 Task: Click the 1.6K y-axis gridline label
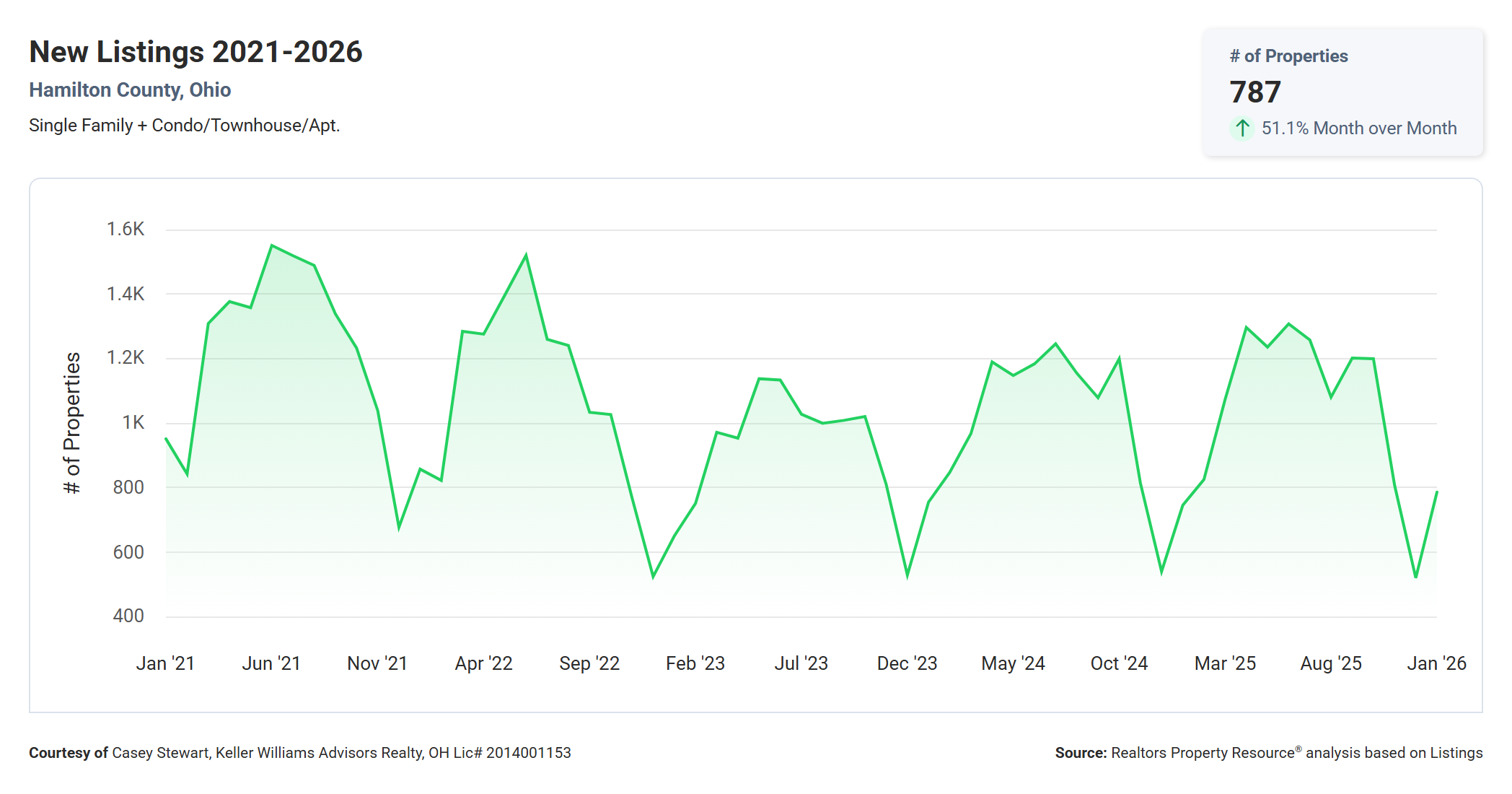click(x=127, y=228)
